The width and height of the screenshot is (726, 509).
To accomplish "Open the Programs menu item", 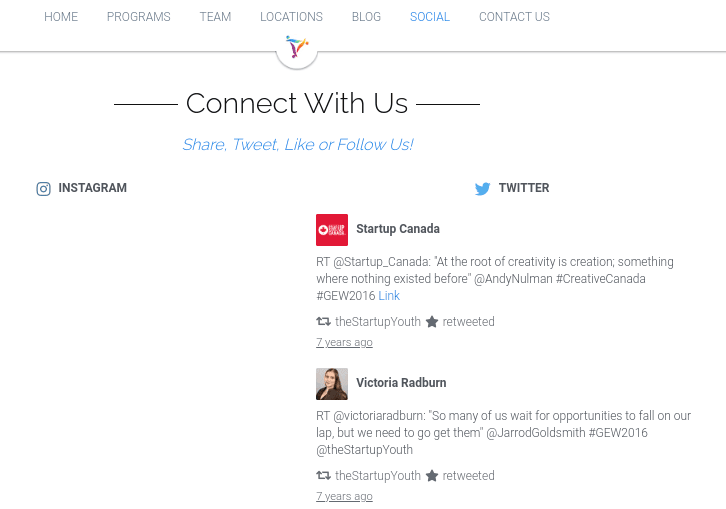I will click(x=139, y=17).
